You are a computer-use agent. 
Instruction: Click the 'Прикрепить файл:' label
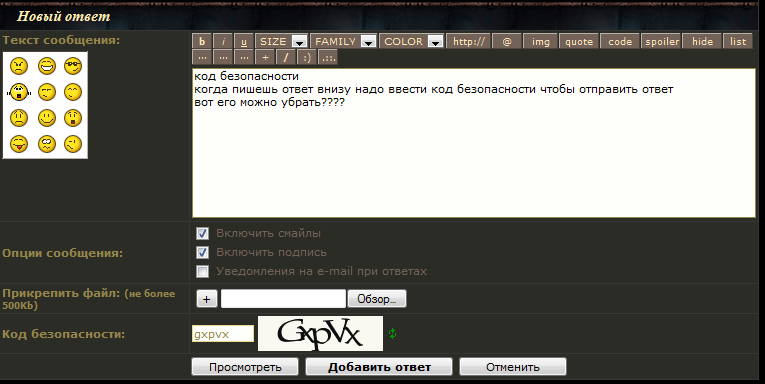[61, 294]
